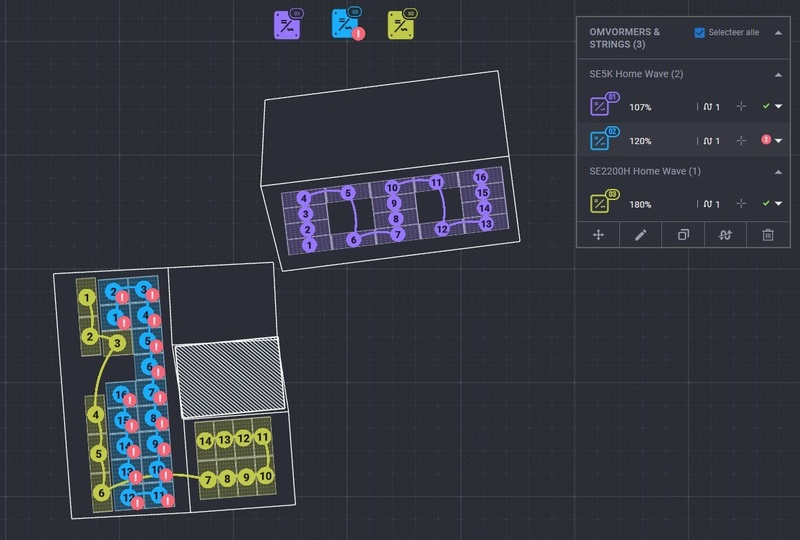Open dropdown arrow on 107% inverter row
This screenshot has height=540, width=800.
click(779, 107)
